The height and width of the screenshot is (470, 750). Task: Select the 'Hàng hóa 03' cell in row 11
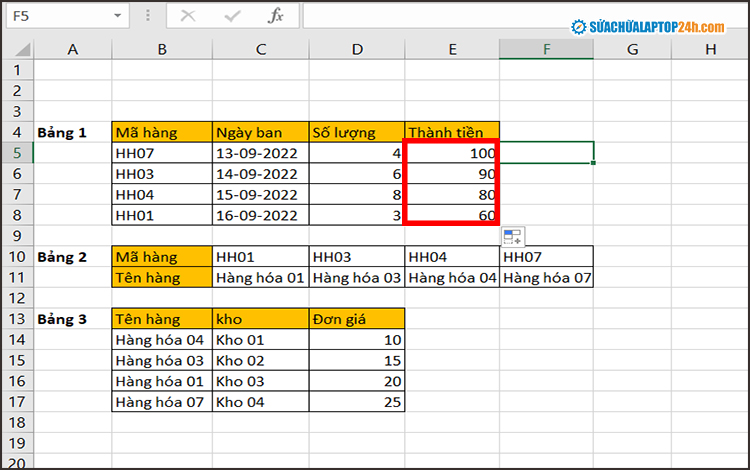point(357,277)
